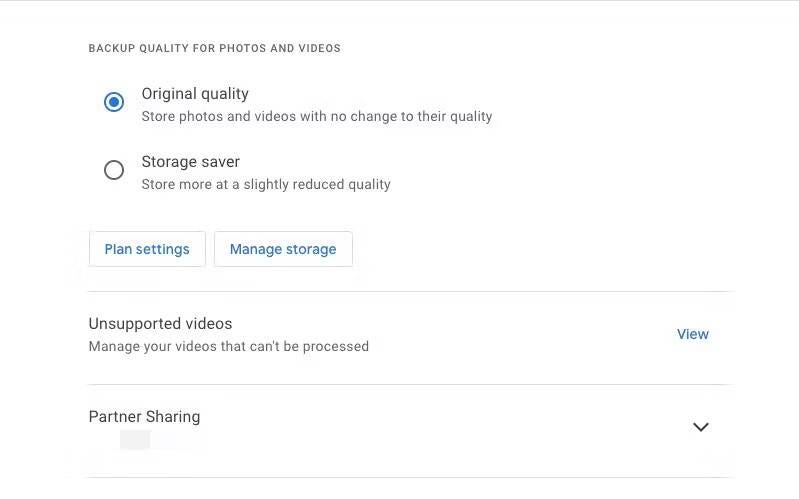
Task: Click the border line at the page top
Action: 400,1
